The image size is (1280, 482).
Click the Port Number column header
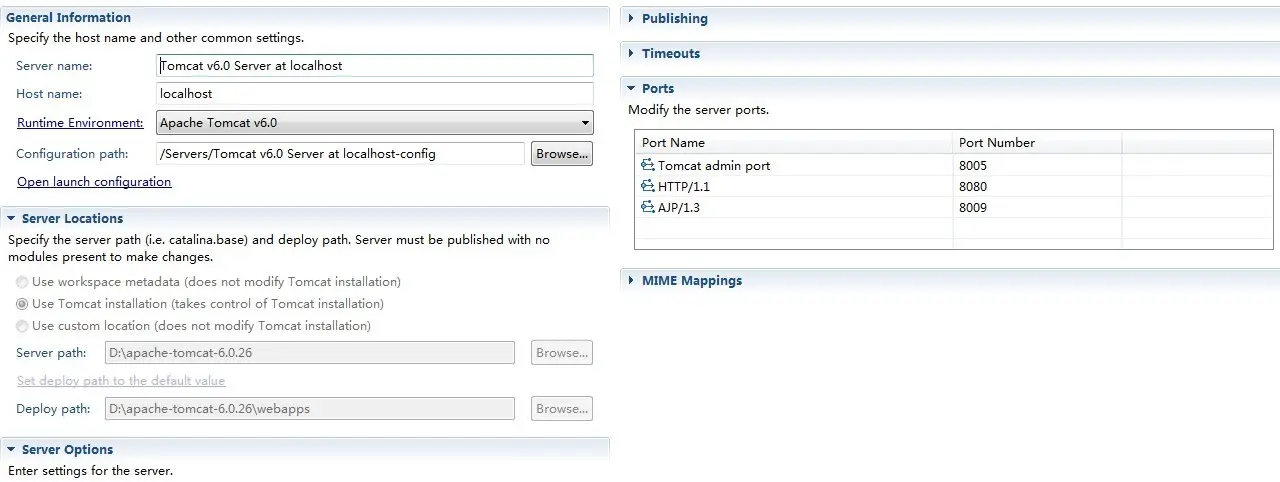(1037, 143)
